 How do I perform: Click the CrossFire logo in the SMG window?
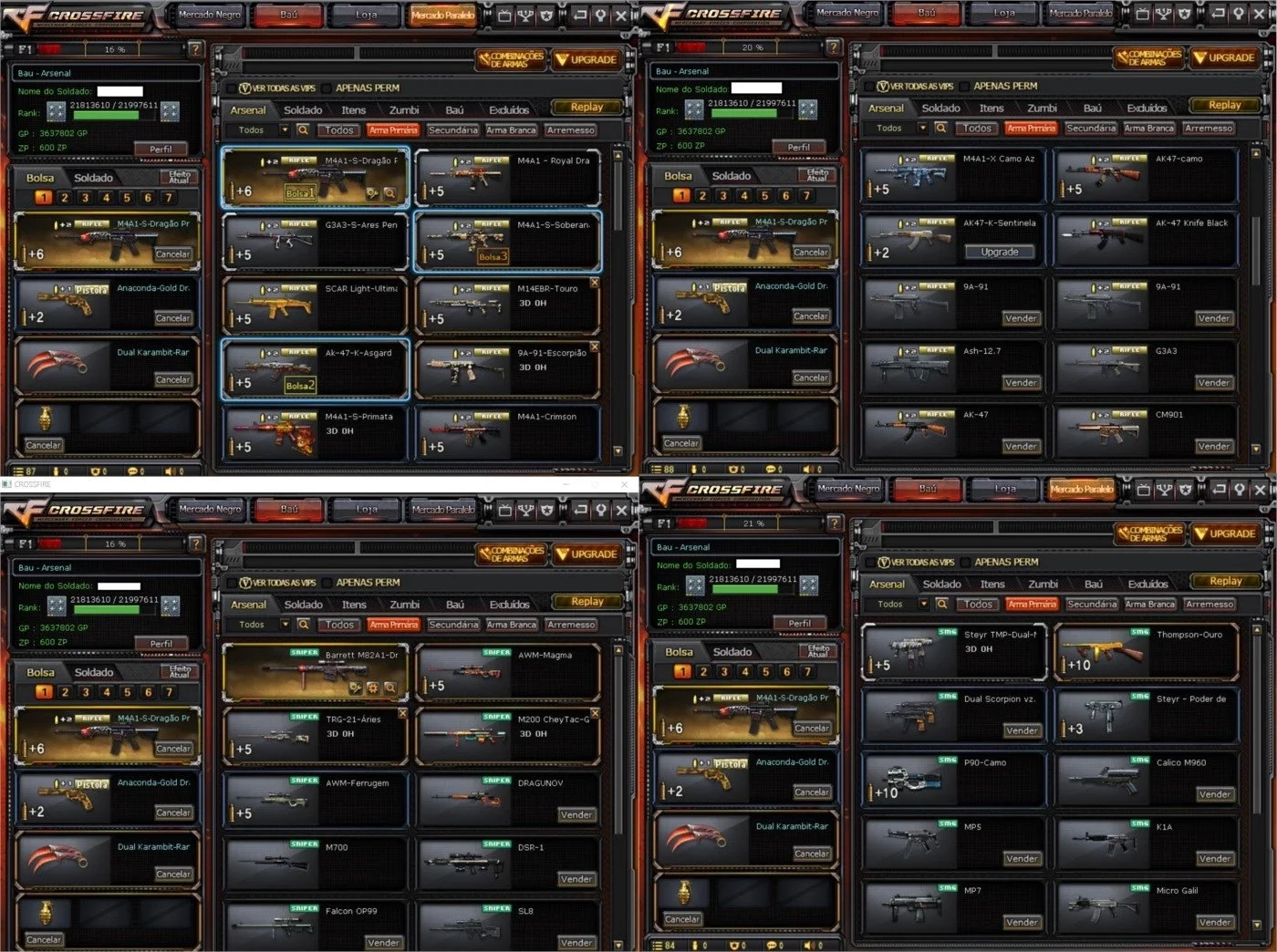(716, 492)
